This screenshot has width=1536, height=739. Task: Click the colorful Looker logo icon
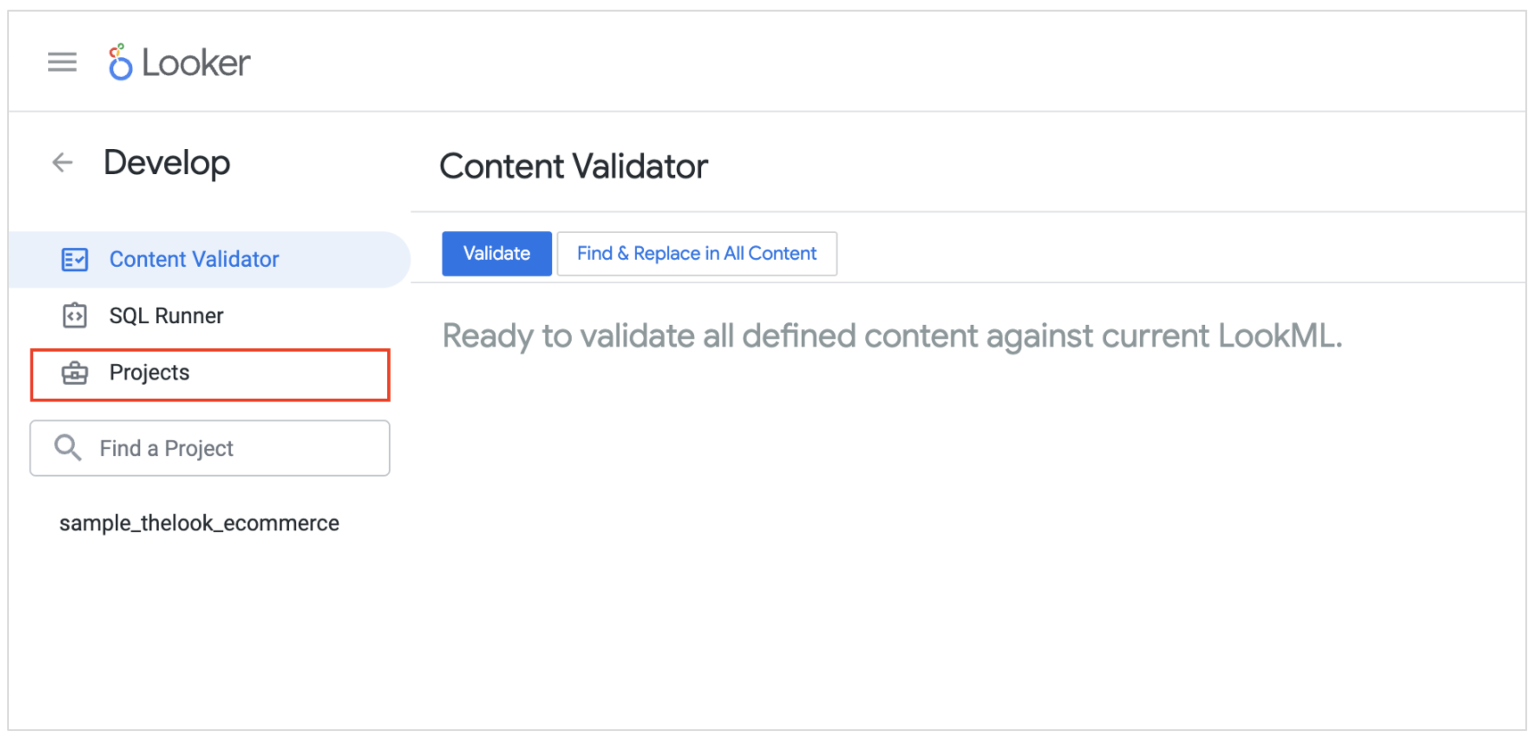[120, 62]
